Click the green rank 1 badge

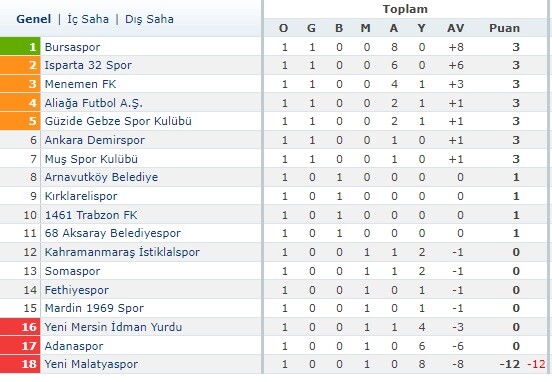[x=20, y=46]
